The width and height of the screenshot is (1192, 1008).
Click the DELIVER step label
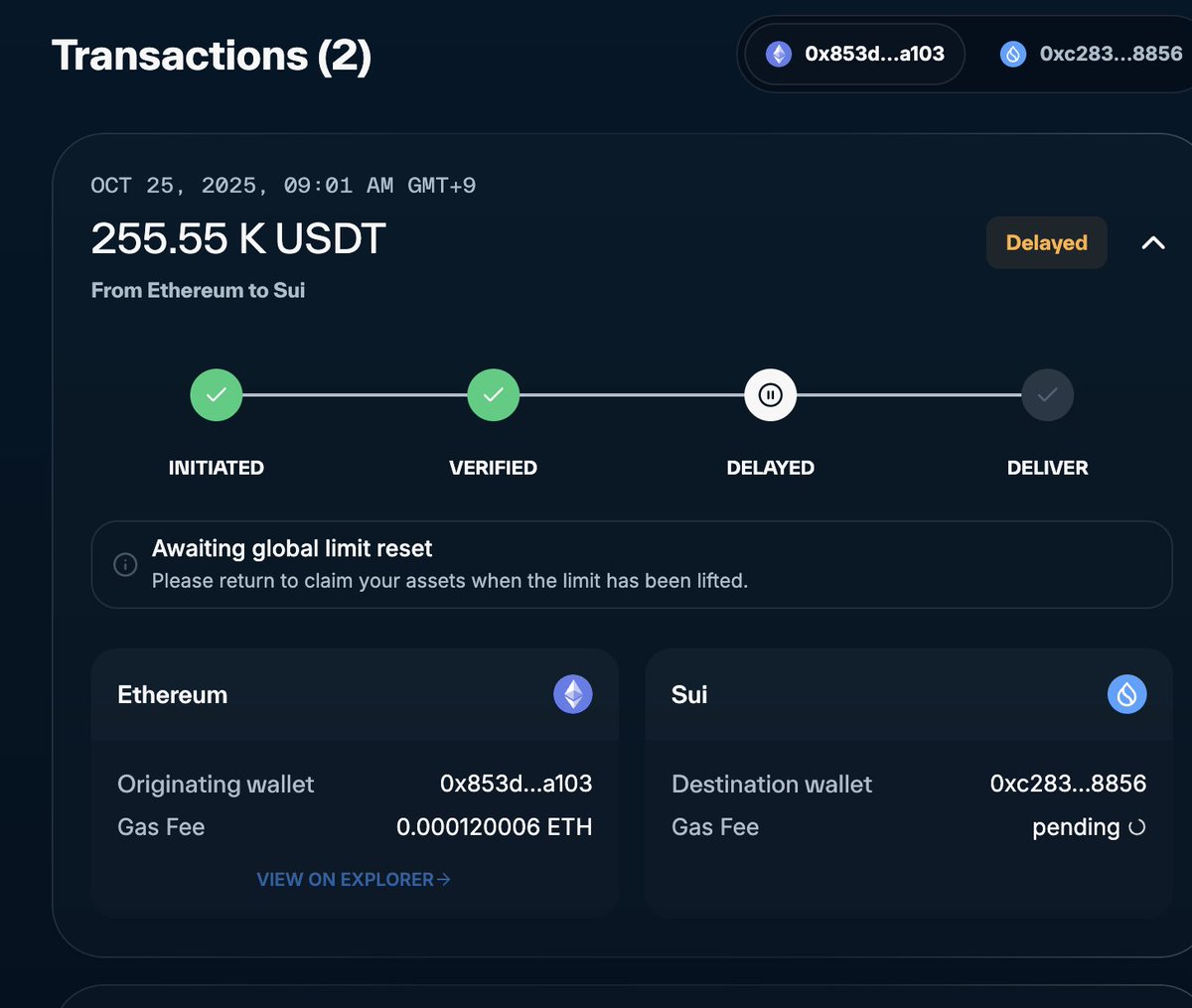tap(1048, 468)
